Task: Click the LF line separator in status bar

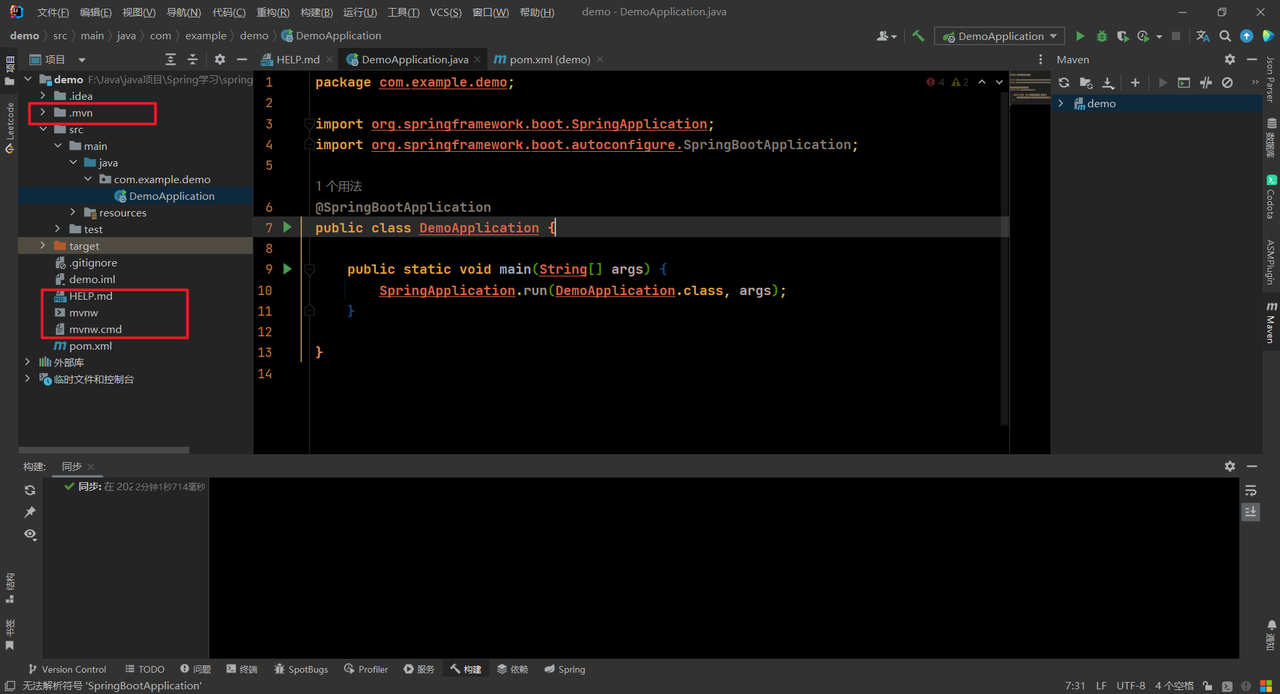Action: click(1101, 686)
